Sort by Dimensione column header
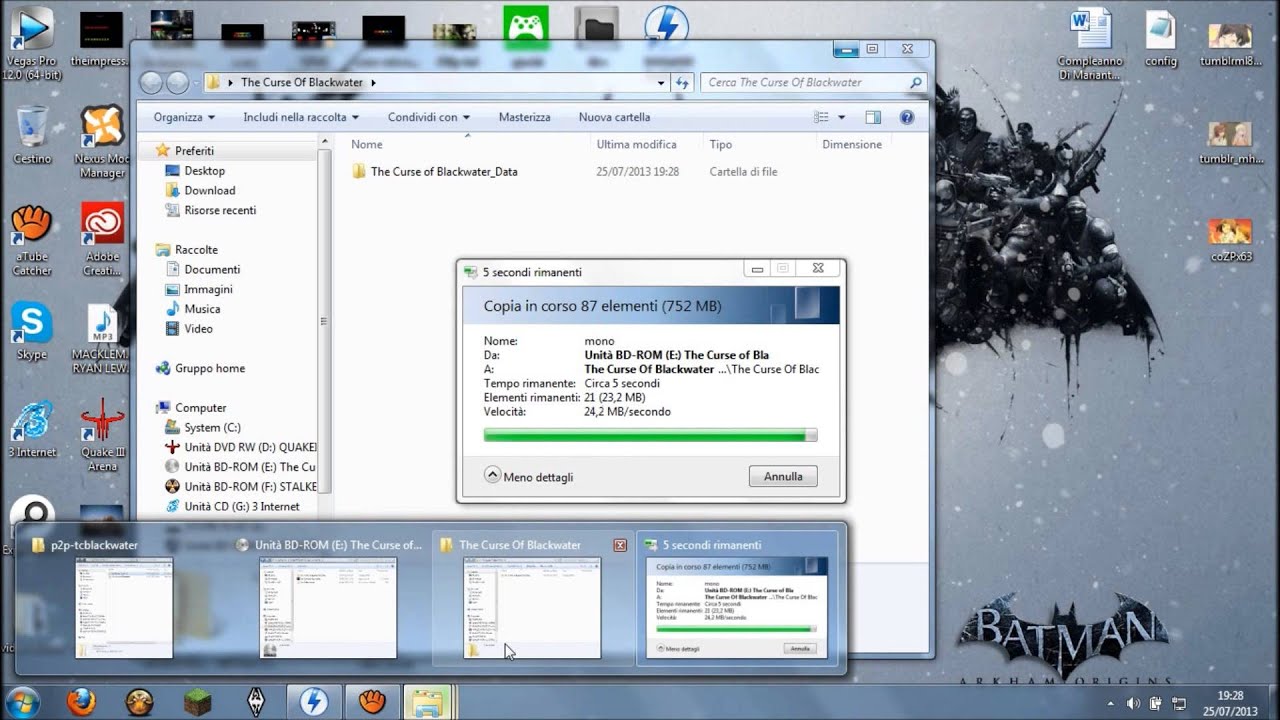Image resolution: width=1280 pixels, height=720 pixels. point(852,144)
